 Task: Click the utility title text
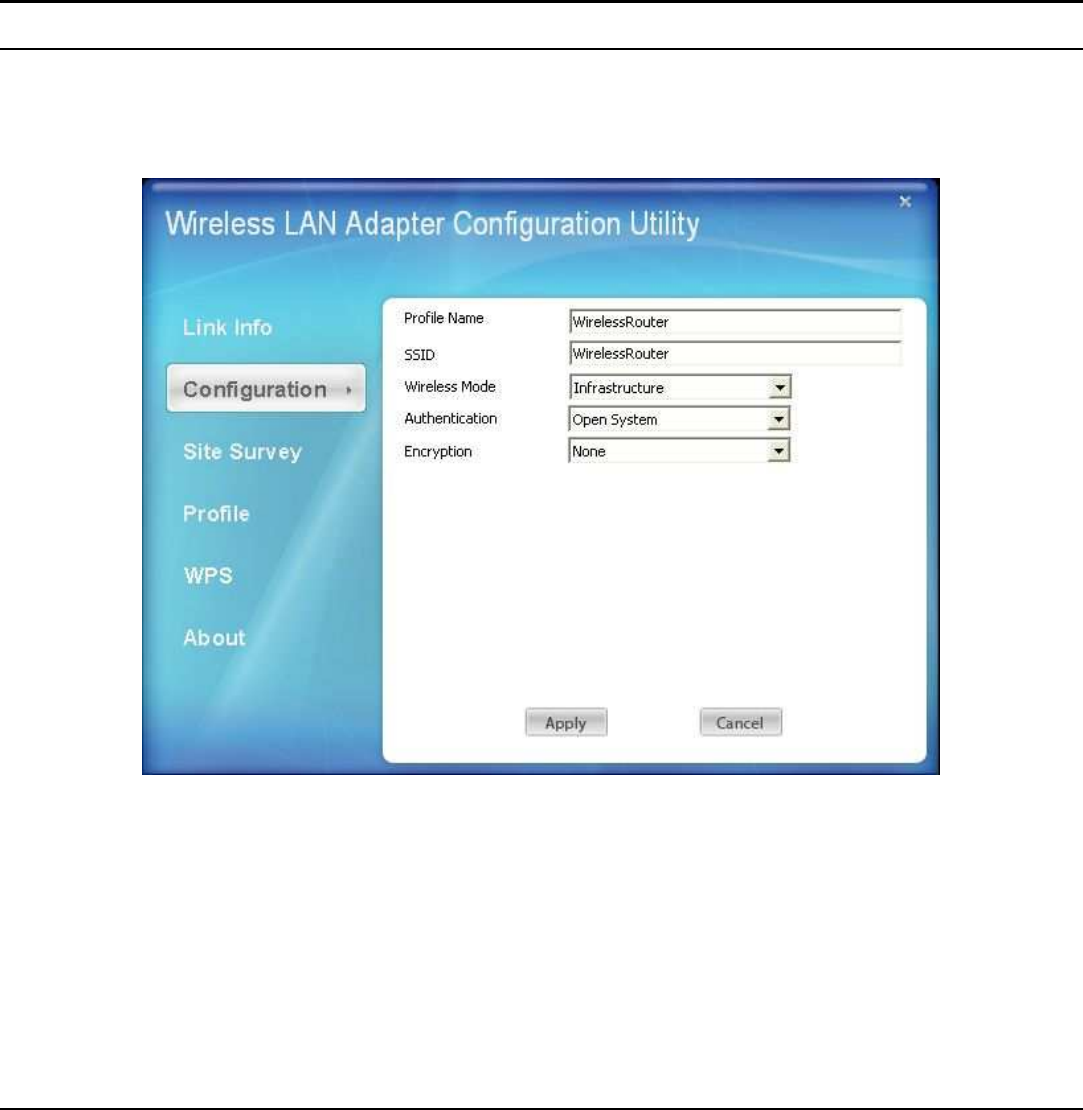pos(432,224)
